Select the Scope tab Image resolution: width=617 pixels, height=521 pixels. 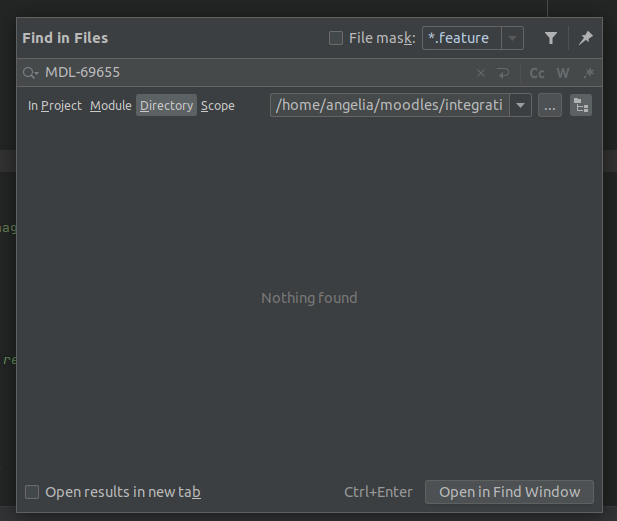pyautogui.click(x=218, y=105)
